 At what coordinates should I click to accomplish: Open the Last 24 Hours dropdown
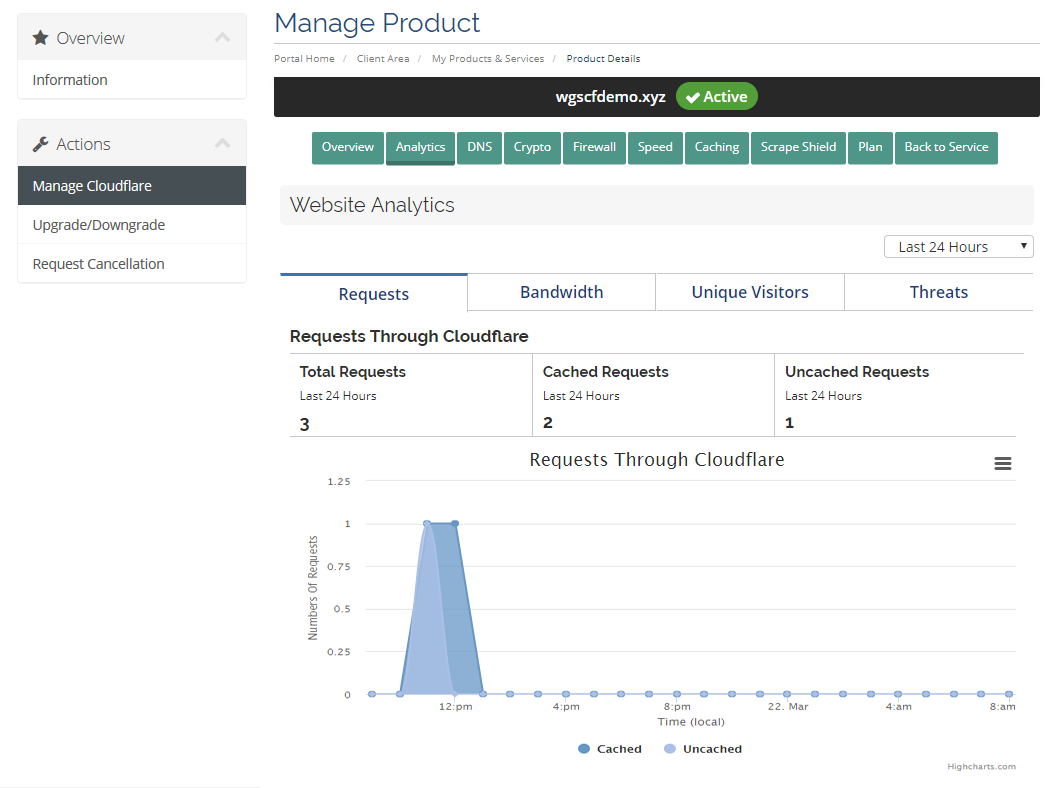click(958, 247)
